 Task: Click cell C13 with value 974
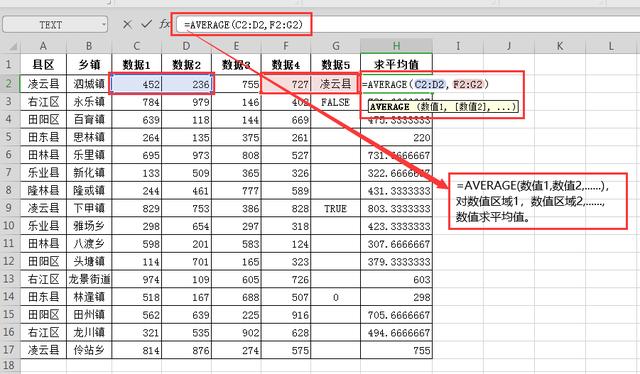tap(137, 279)
